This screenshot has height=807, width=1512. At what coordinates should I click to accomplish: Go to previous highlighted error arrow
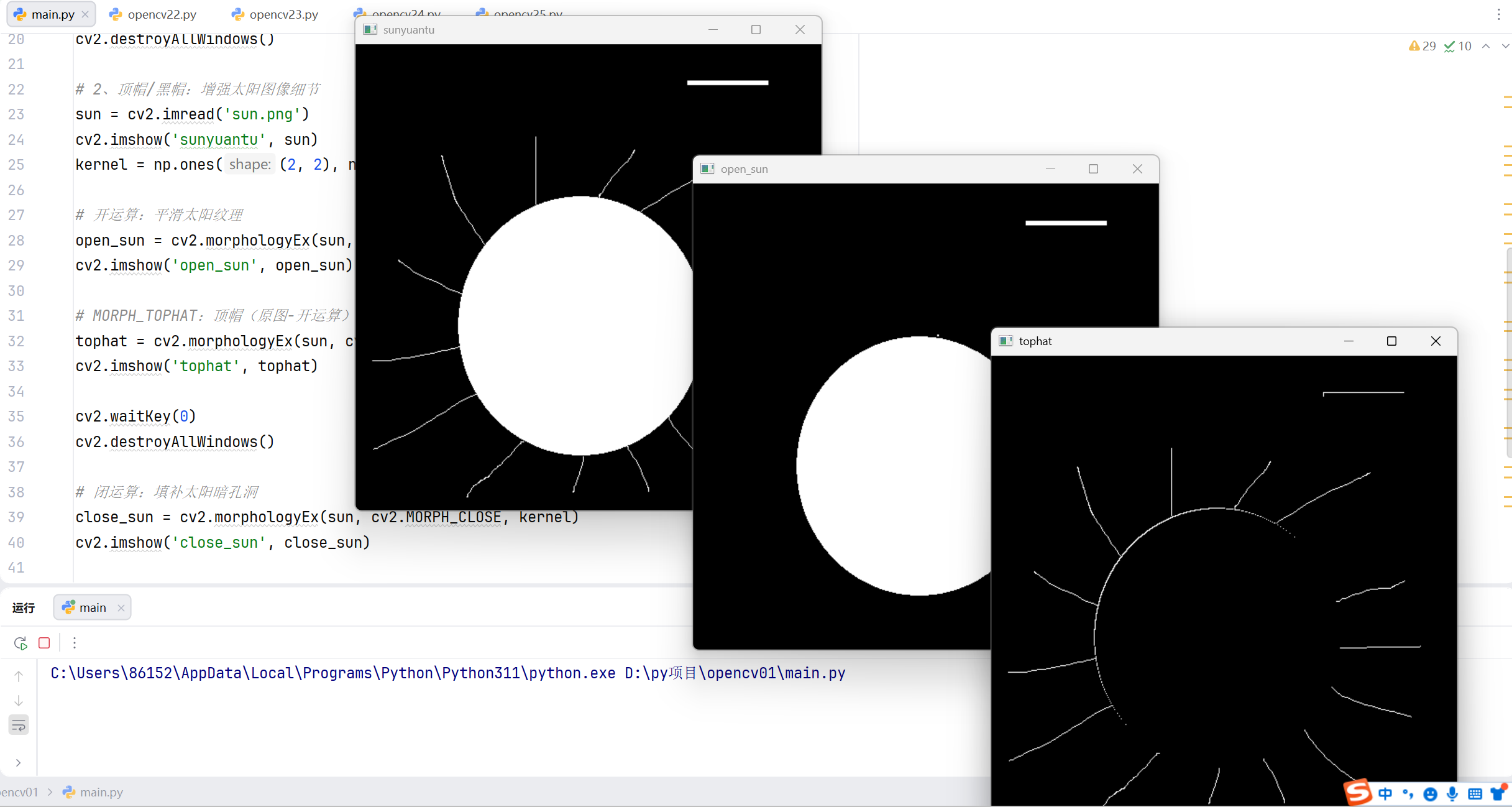tap(1486, 46)
